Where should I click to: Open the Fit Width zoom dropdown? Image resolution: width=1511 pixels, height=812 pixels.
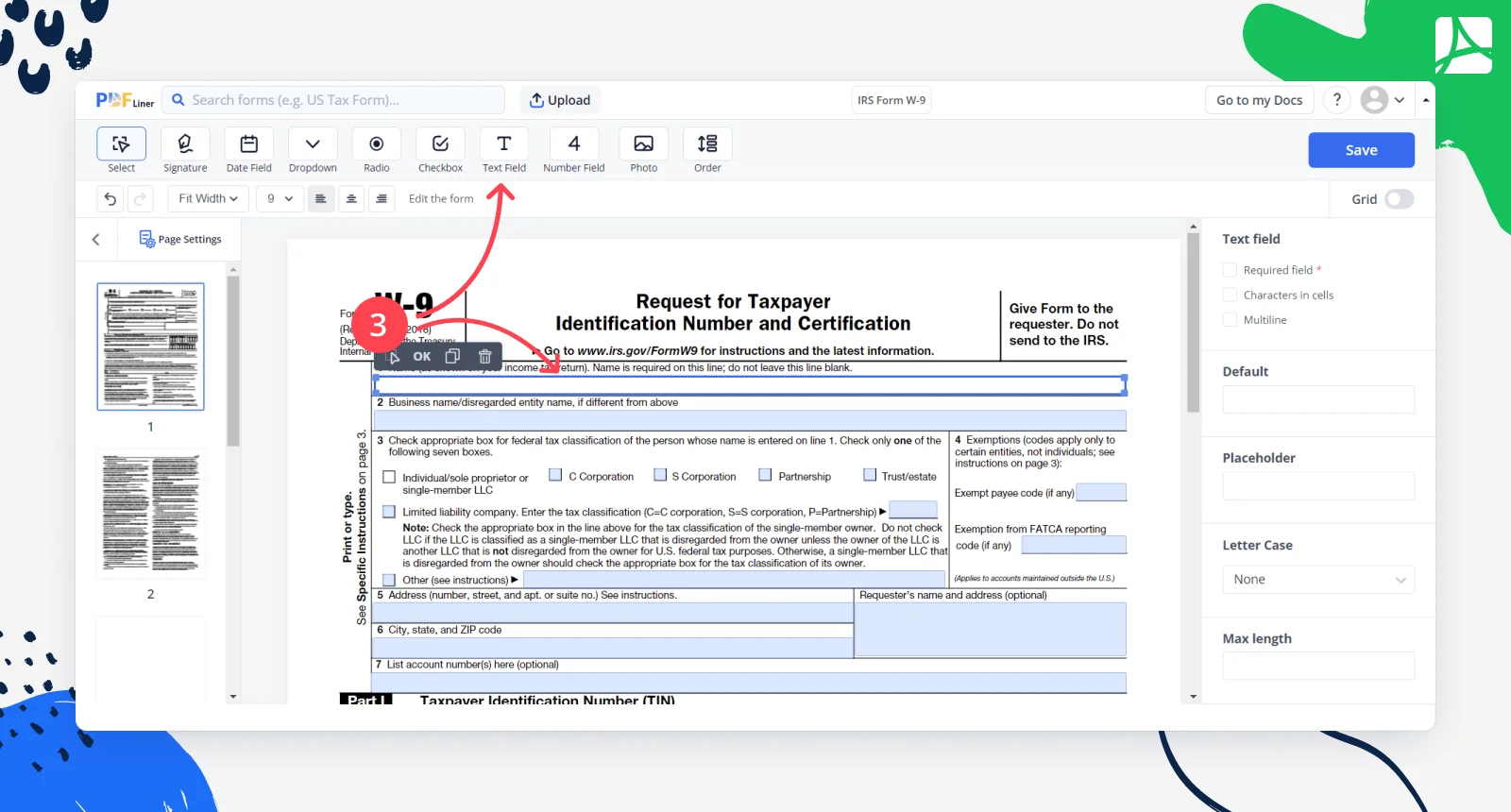[x=209, y=198]
